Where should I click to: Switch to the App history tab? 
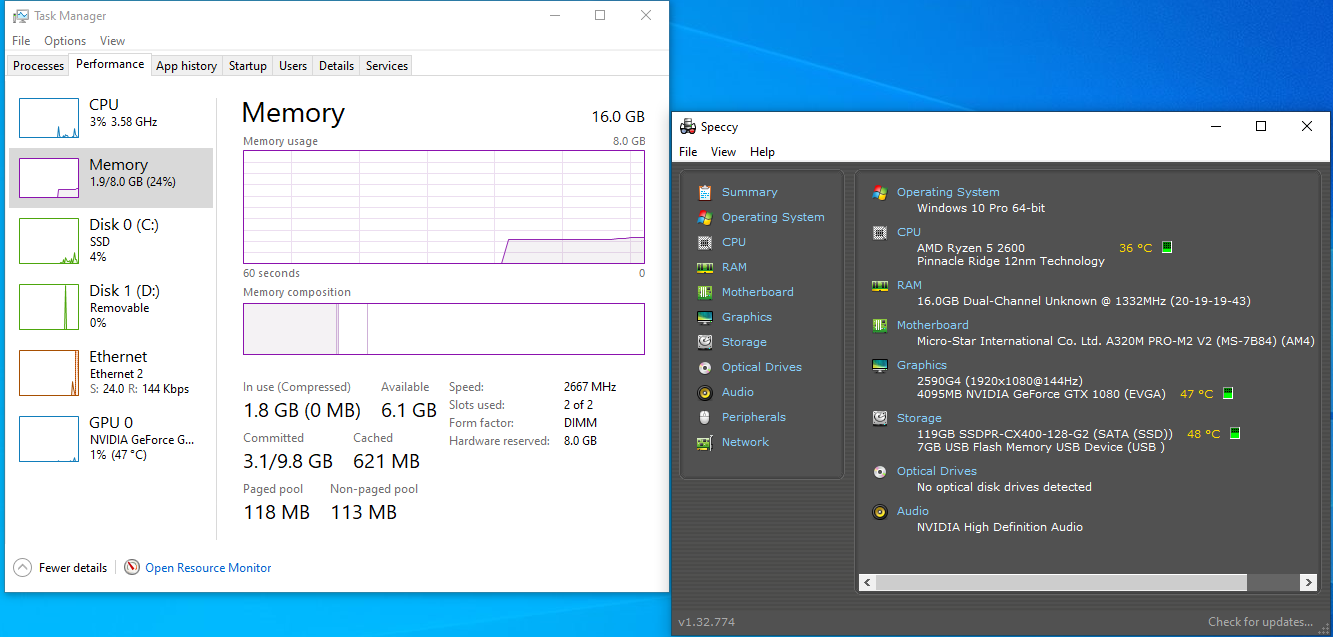coord(186,66)
